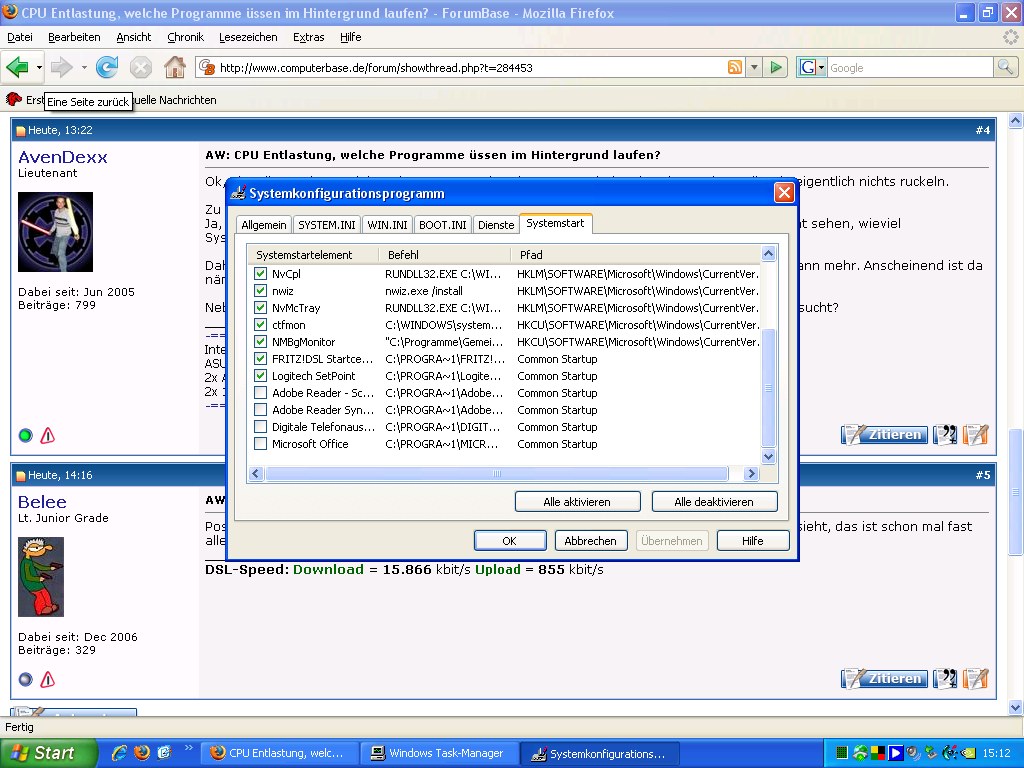The height and width of the screenshot is (768, 1024).
Task: Uncheck the NMBgMonitor startup item
Action: pyautogui.click(x=261, y=342)
